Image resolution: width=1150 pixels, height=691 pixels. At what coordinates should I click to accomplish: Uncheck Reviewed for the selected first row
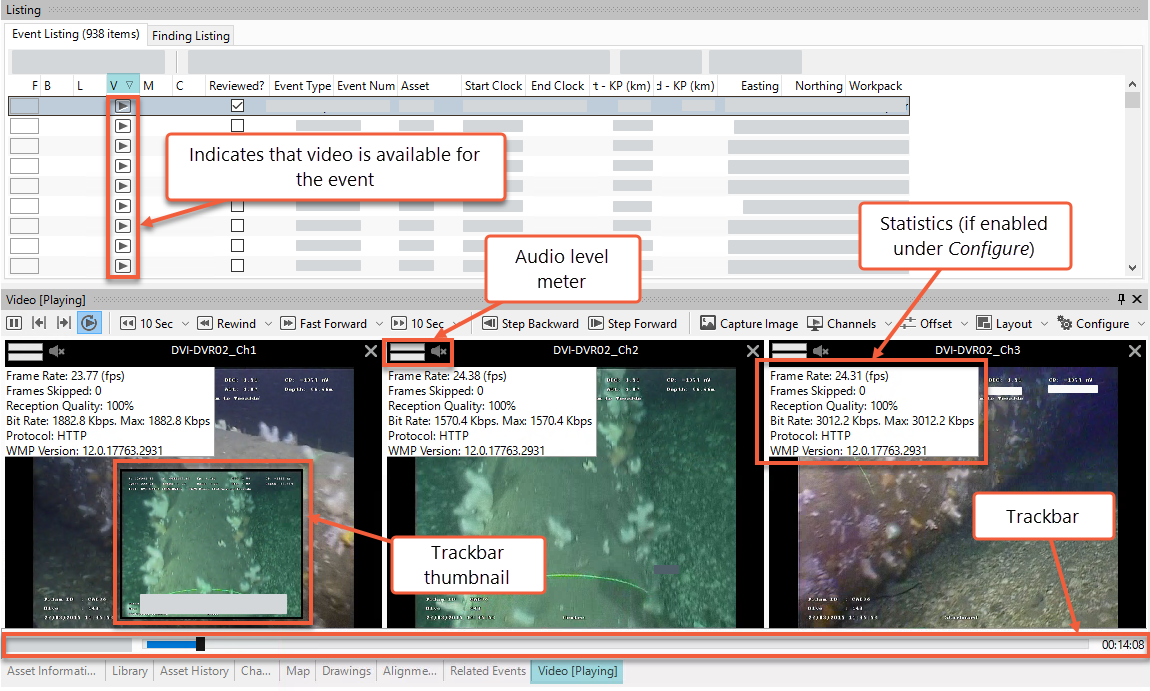tap(237, 105)
